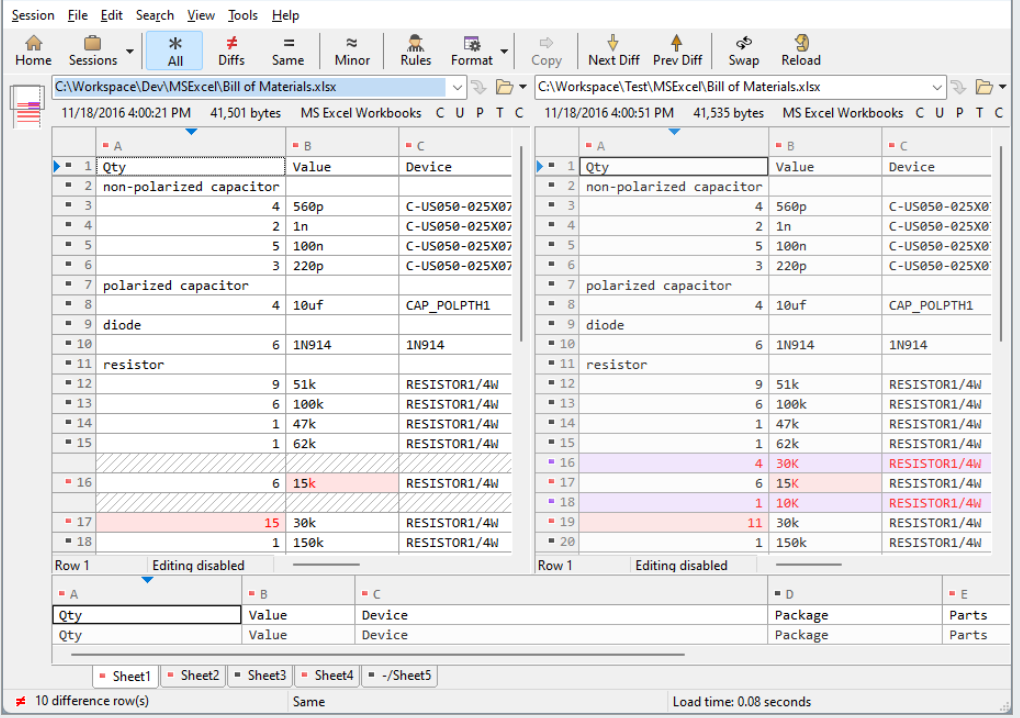The width and height of the screenshot is (1020, 718).
Task: Open the Rules dialog icon
Action: (x=415, y=50)
